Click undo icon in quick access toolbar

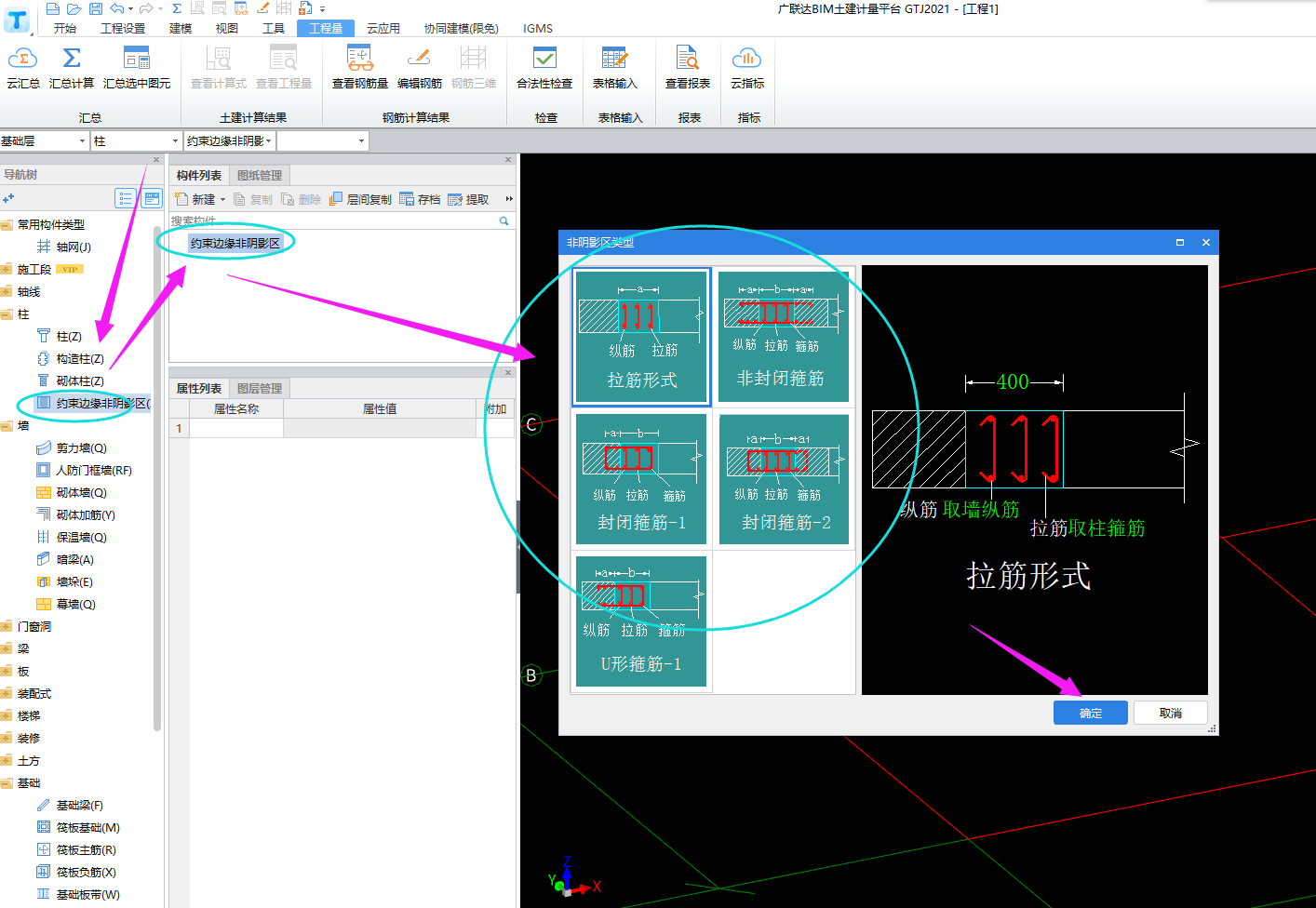117,8
